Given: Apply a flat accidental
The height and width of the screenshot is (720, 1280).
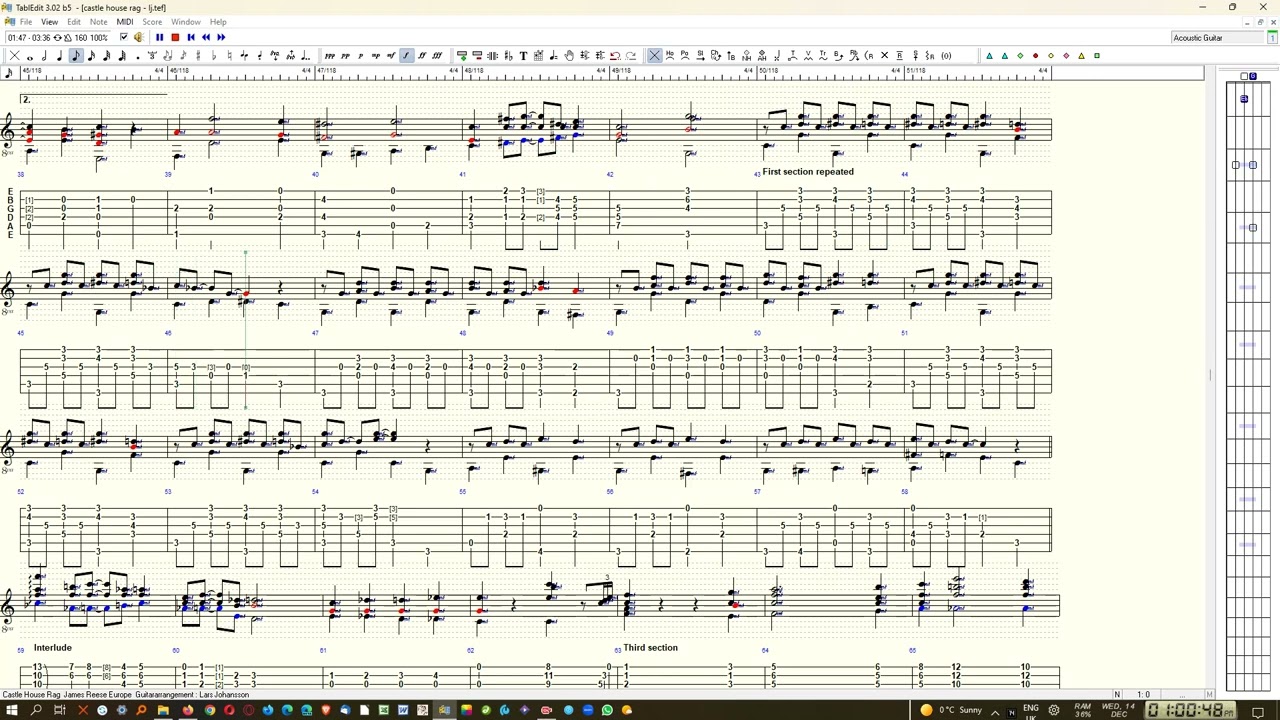Looking at the screenshot, I should coord(213,56).
